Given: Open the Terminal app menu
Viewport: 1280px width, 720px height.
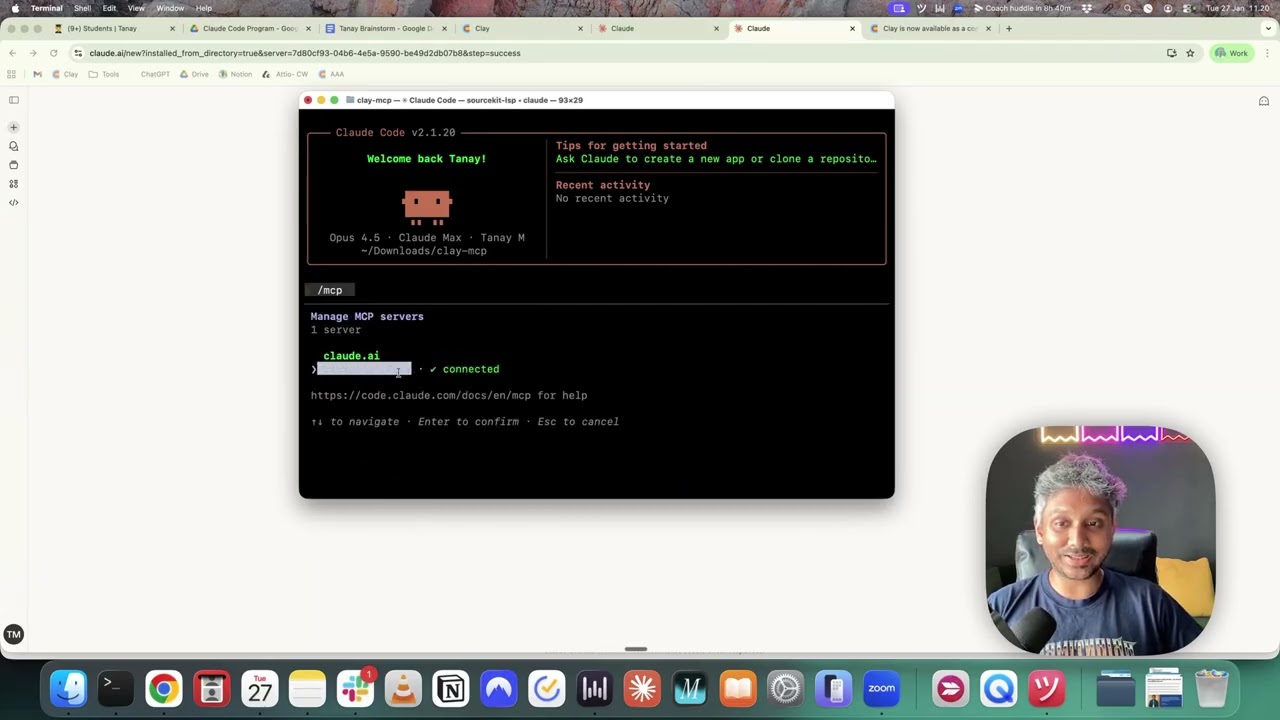Looking at the screenshot, I should [x=46, y=8].
